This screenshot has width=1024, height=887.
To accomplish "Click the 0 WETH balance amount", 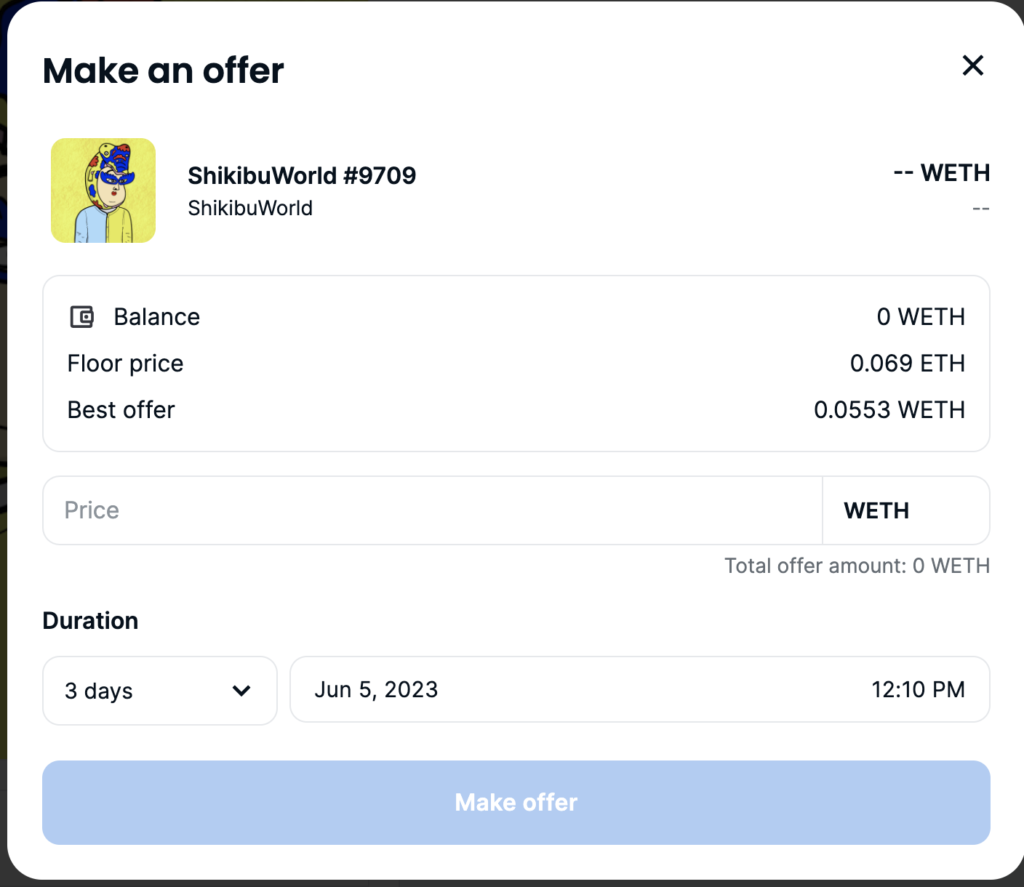I will coord(920,317).
